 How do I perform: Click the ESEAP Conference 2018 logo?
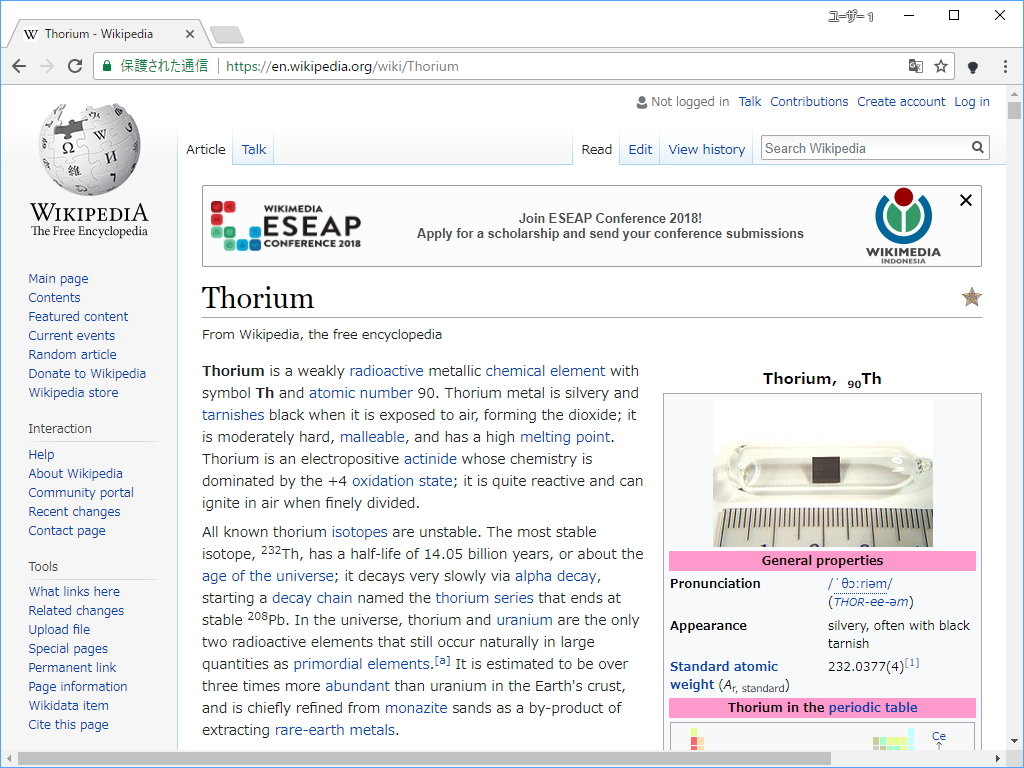286,226
